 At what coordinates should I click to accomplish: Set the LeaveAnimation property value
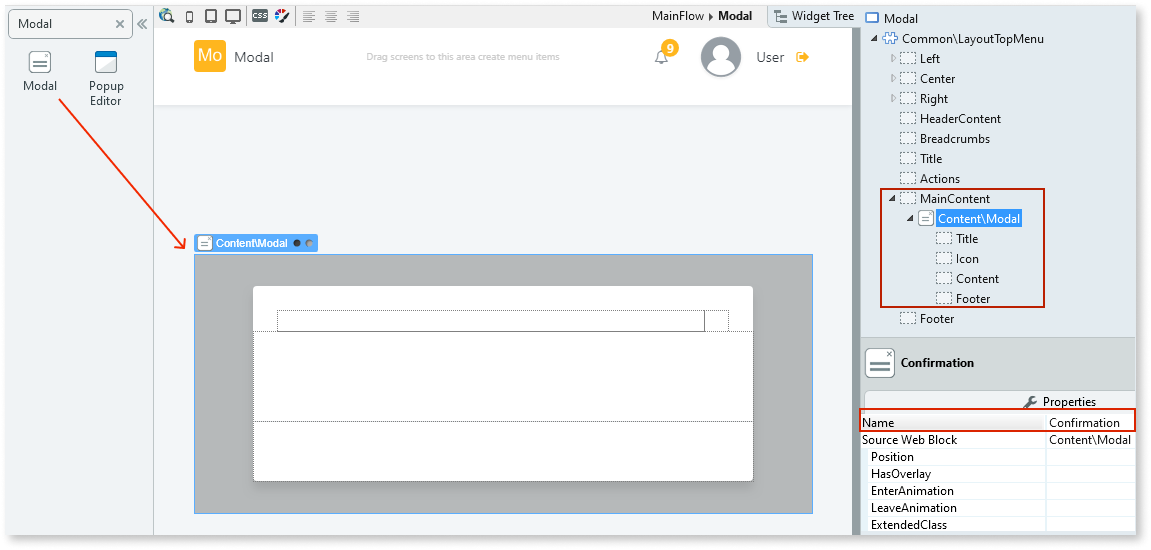[1090, 507]
